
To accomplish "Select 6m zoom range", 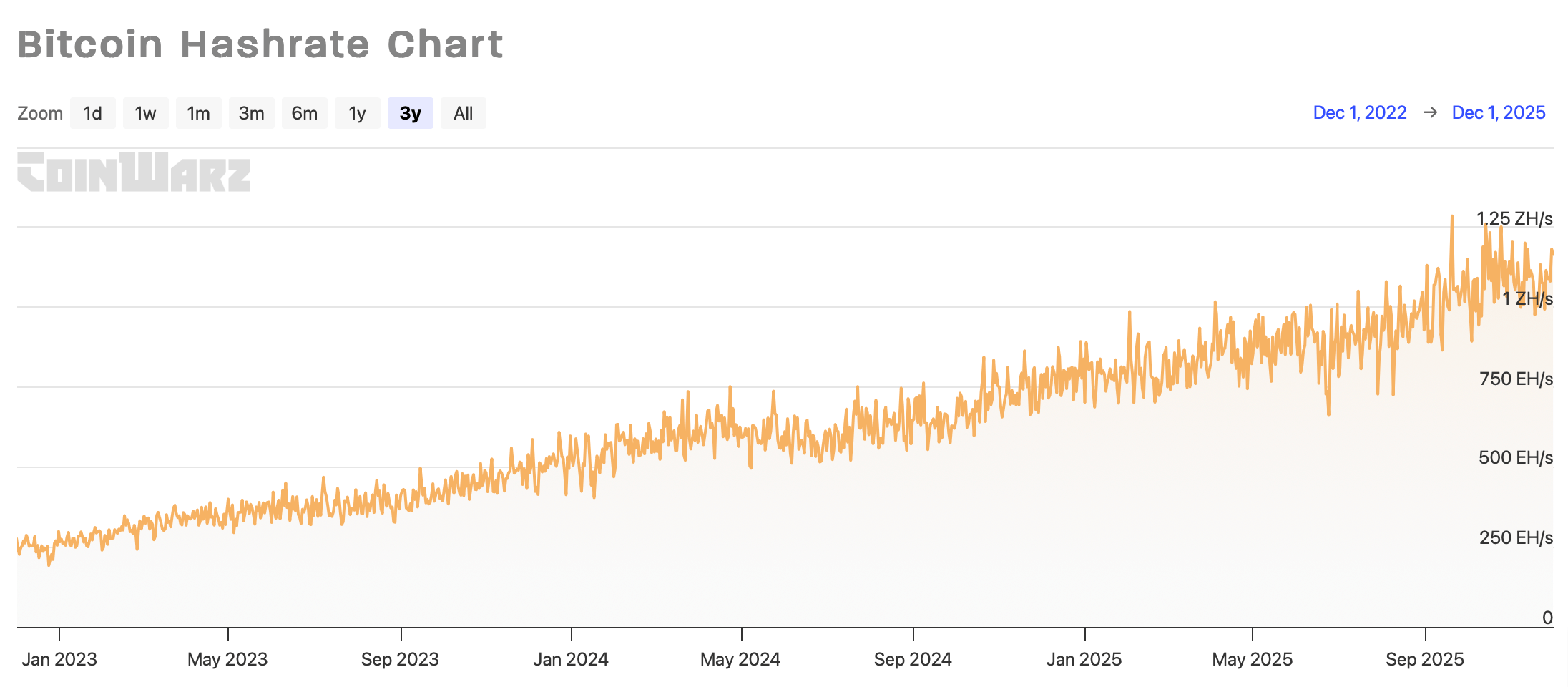I will (x=304, y=113).
